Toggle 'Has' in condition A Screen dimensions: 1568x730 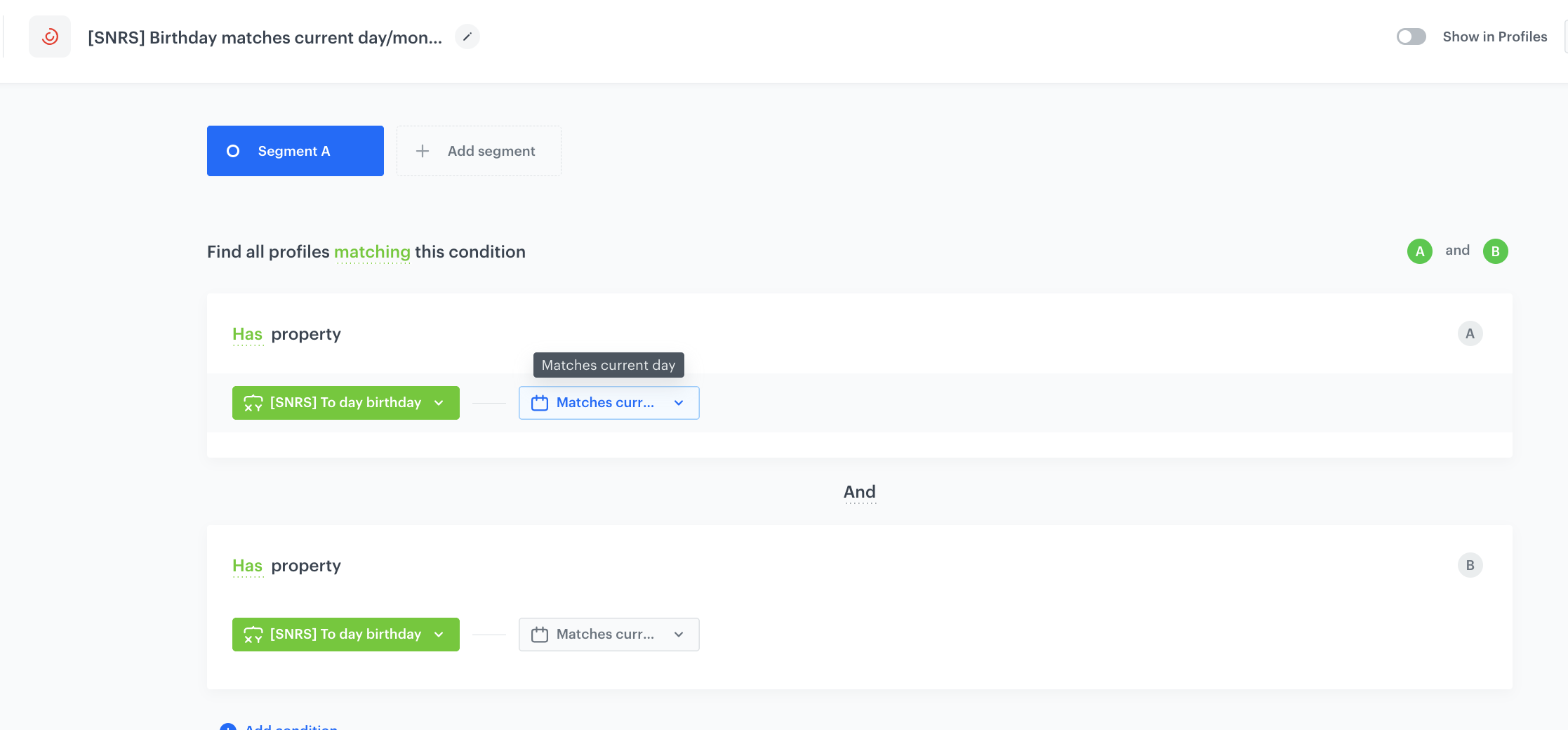tap(247, 335)
